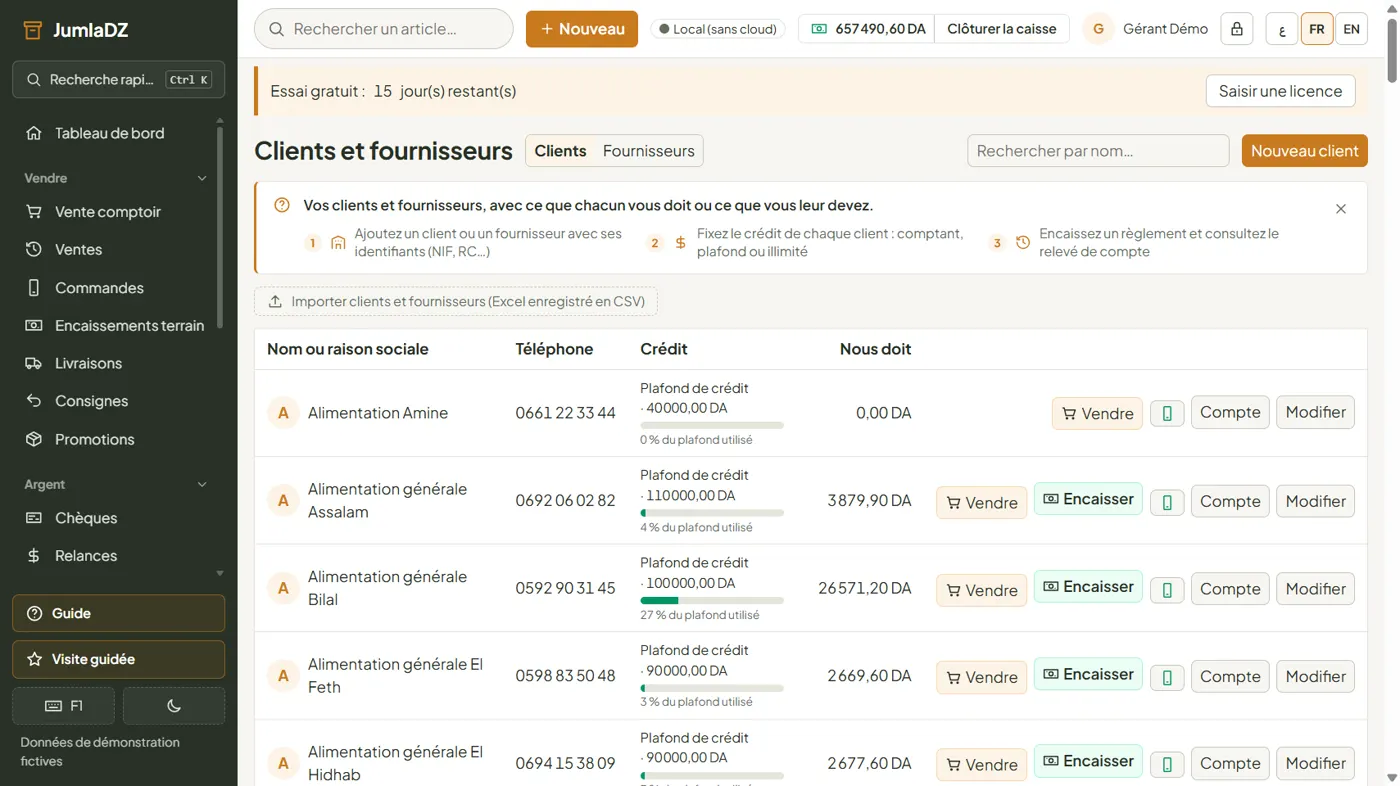This screenshot has width=1400, height=786.
Task: Click the phone icon in Alimentation générale El Hidhab row
Action: (1167, 765)
